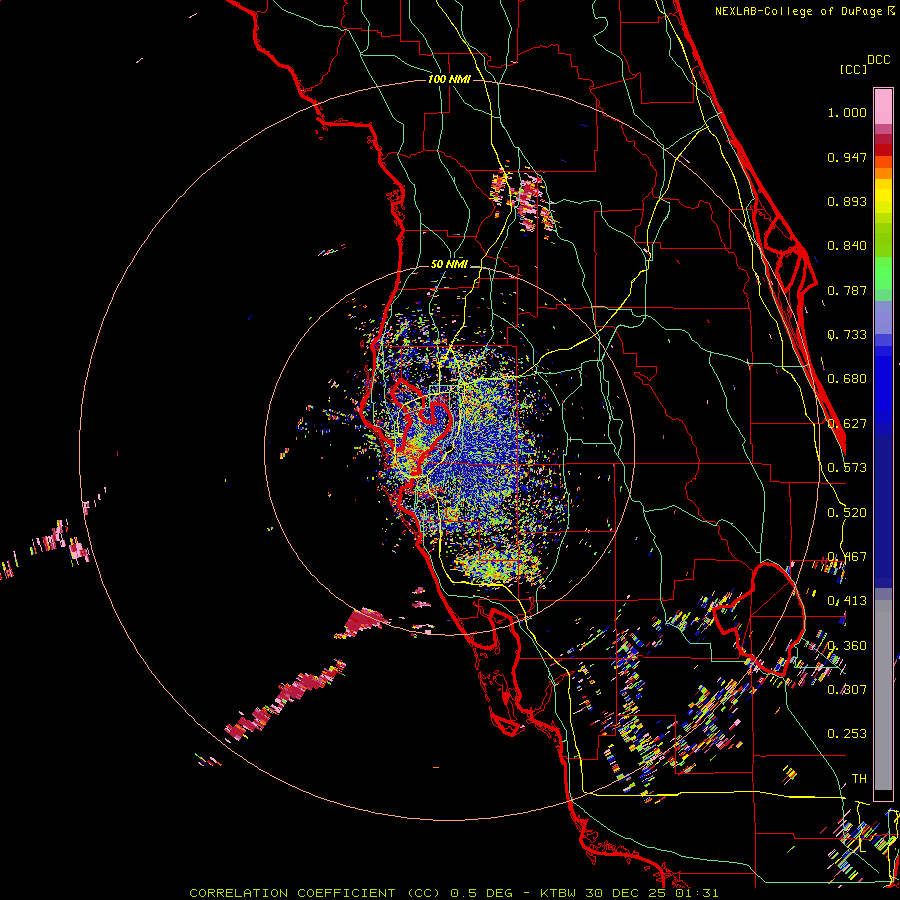
Task: Select the 0.413 scale value
Action: (847, 601)
